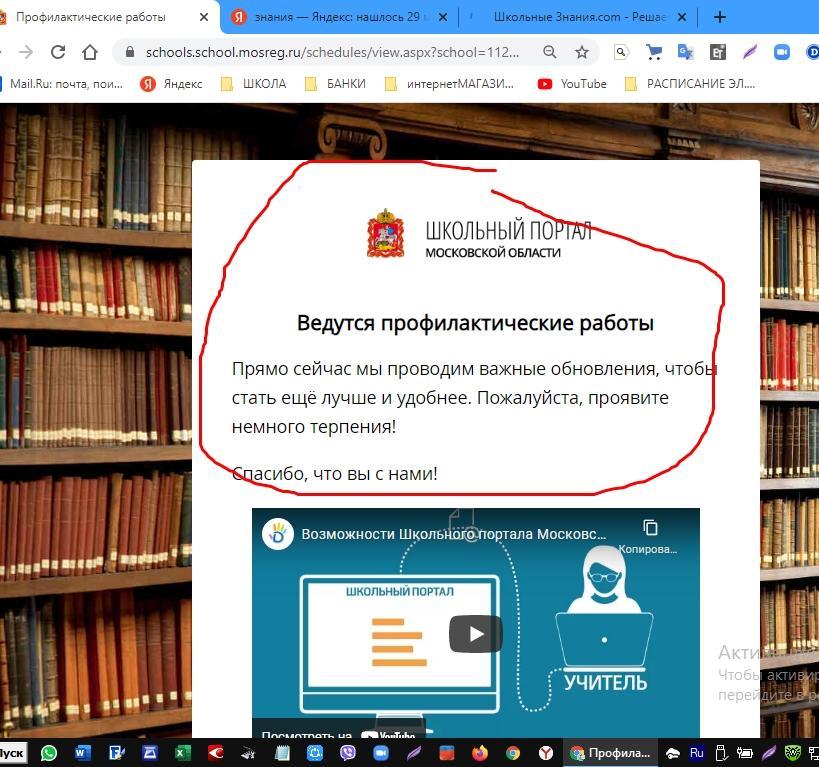Open the YouTube bookmark
The width and height of the screenshot is (819, 767).
click(x=572, y=84)
